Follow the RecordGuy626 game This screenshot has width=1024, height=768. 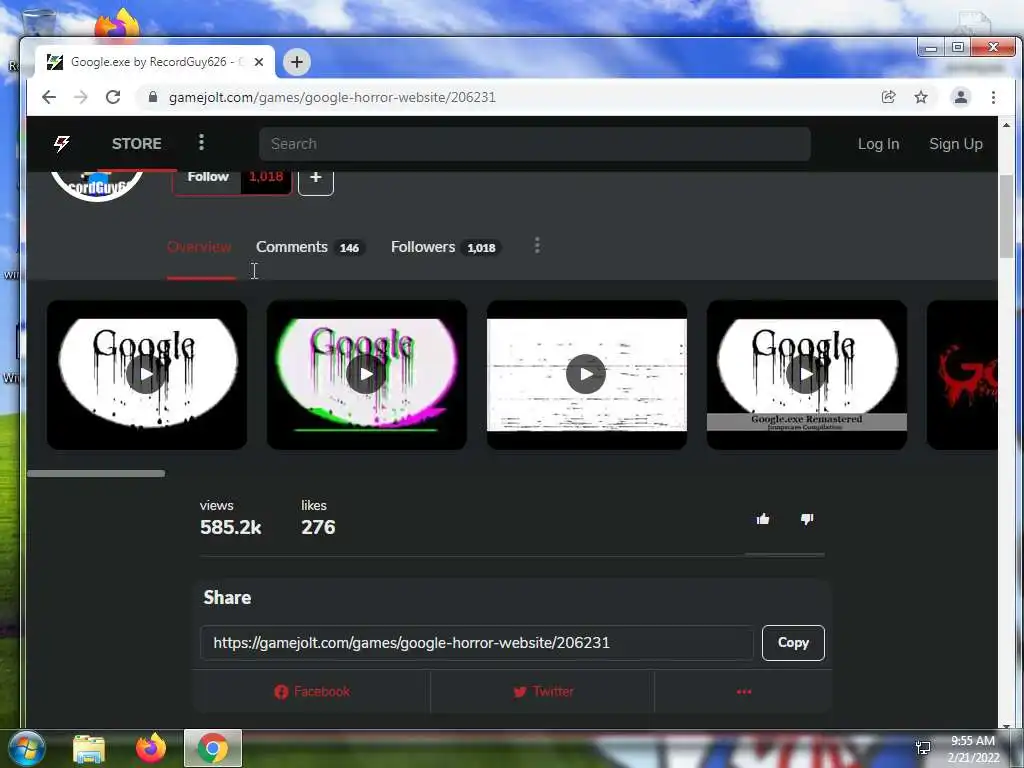click(x=208, y=179)
